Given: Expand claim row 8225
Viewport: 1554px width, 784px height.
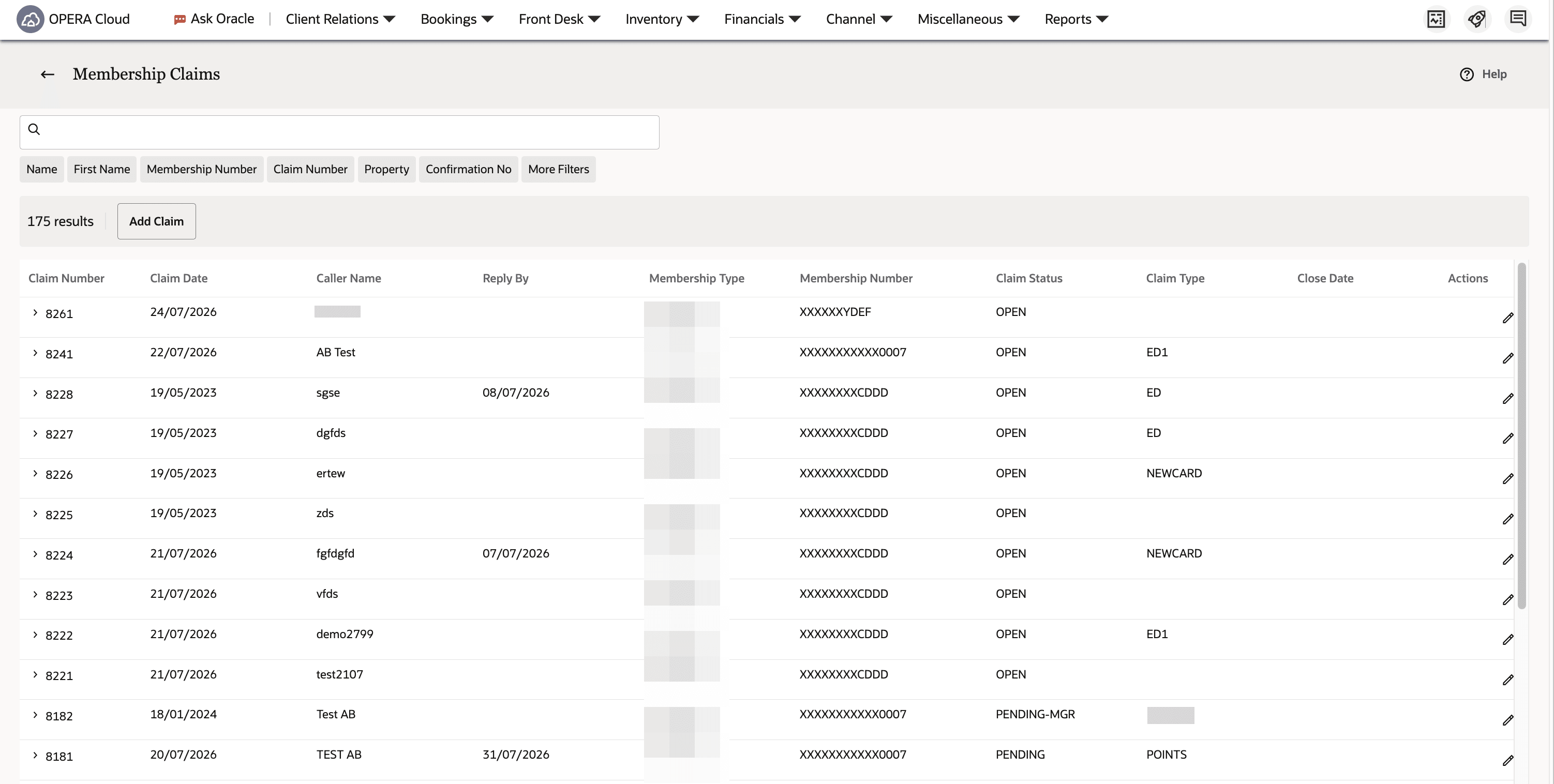Looking at the screenshot, I should tap(35, 514).
